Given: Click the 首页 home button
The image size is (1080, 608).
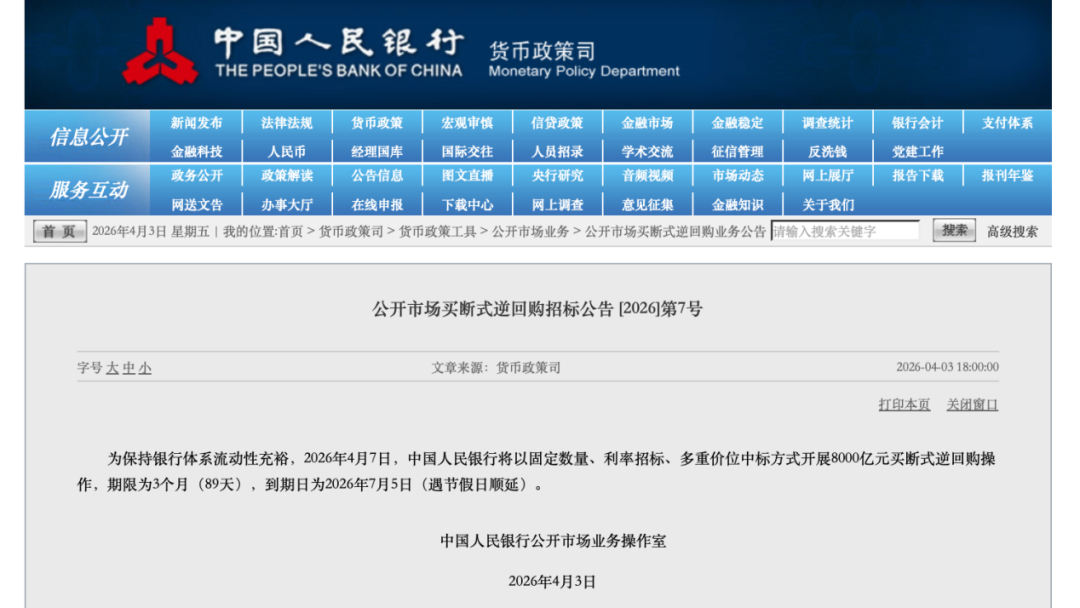Looking at the screenshot, I should 60,231.
